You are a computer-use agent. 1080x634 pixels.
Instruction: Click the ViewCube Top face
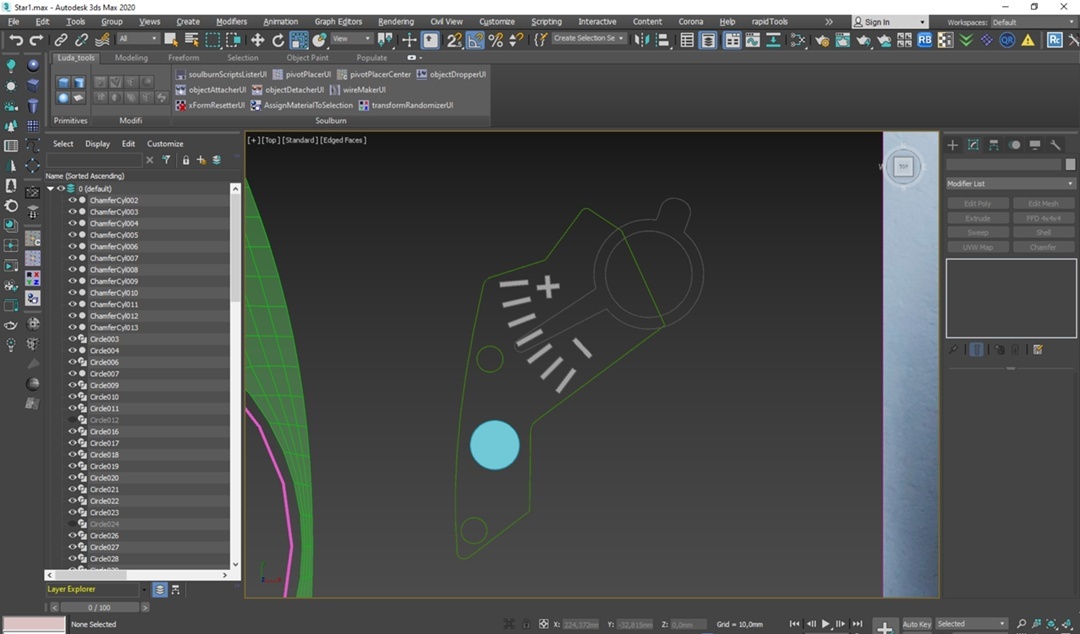tap(904, 166)
